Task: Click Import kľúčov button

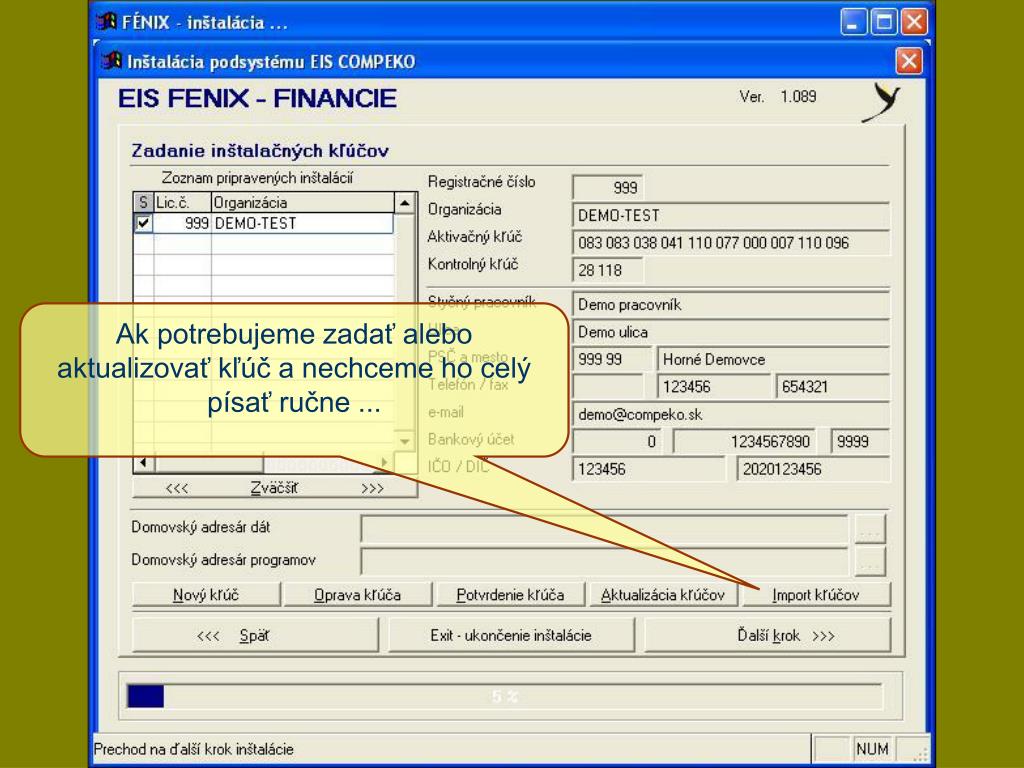Action: [816, 595]
